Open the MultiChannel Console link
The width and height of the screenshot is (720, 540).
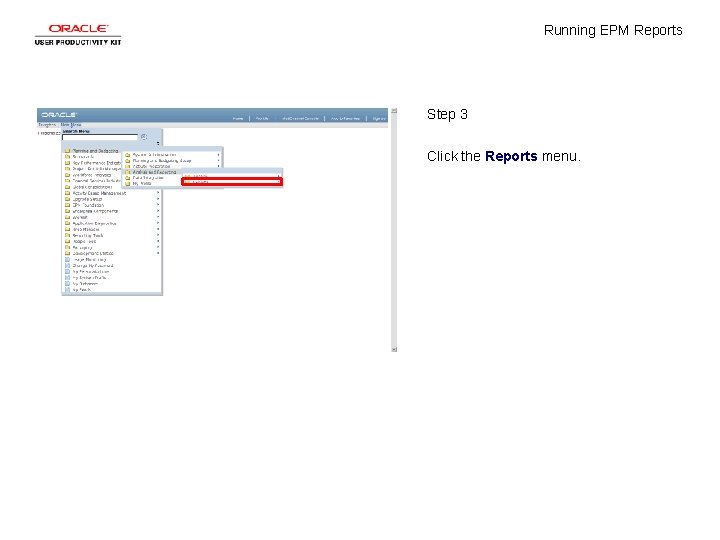[300, 118]
